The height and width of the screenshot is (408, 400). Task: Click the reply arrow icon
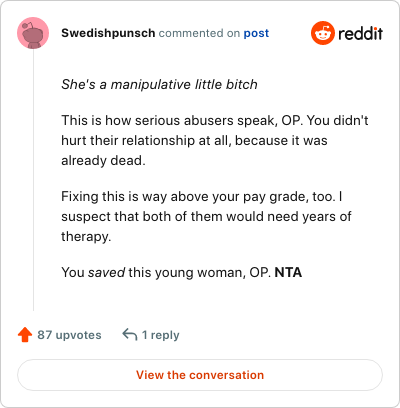130,334
